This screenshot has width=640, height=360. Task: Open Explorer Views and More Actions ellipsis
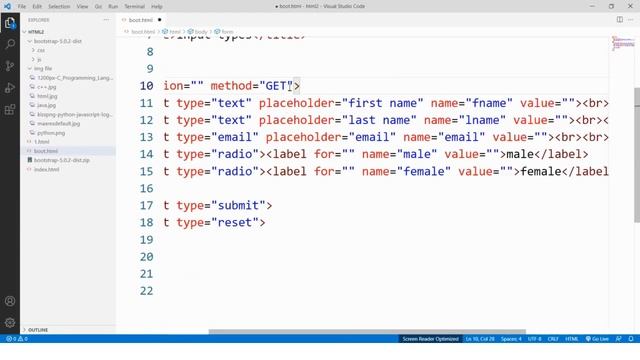click(106, 20)
